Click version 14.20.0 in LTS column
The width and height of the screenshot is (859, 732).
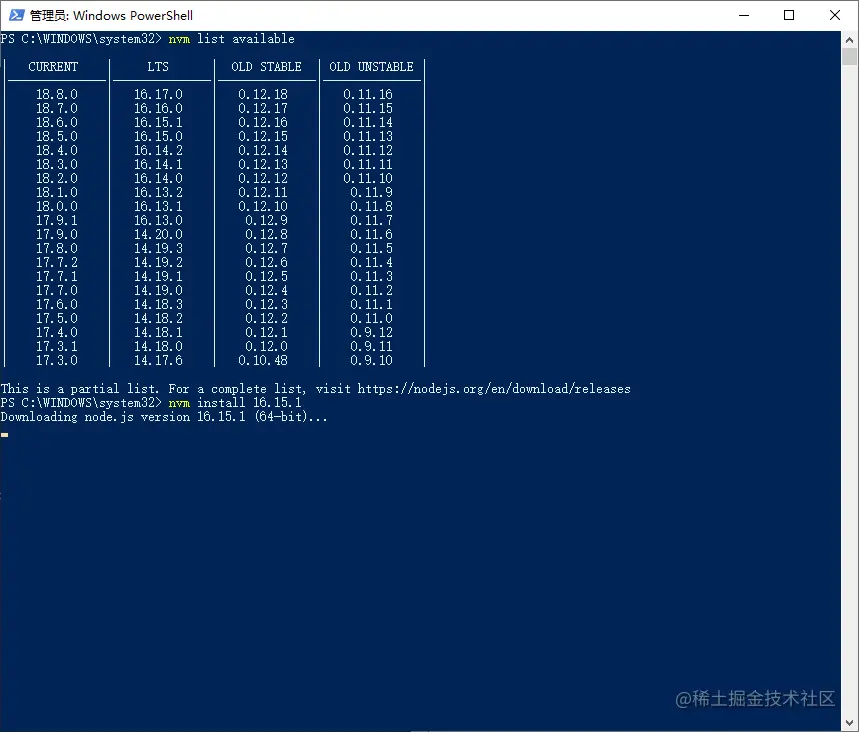point(158,235)
